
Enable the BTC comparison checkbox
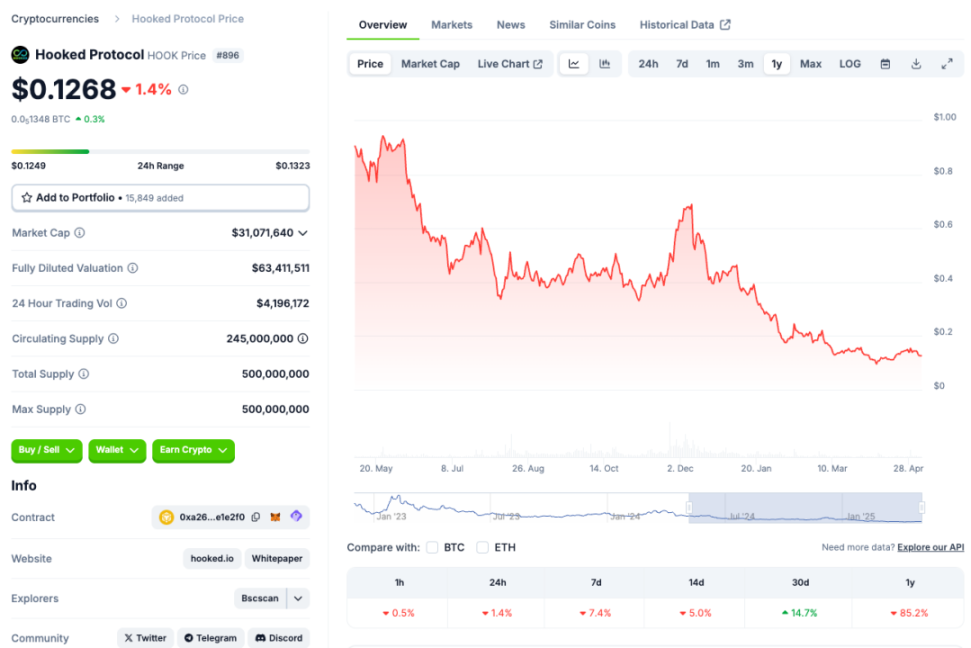coord(432,547)
